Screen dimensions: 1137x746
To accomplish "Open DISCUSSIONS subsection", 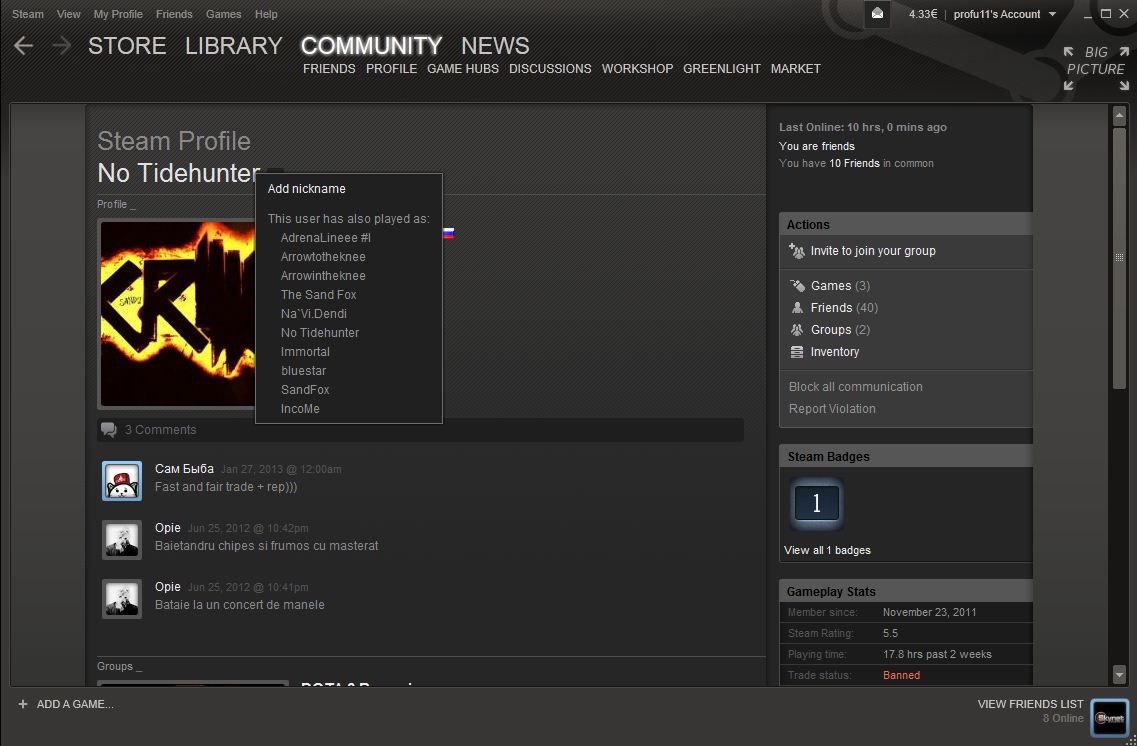I will 550,69.
